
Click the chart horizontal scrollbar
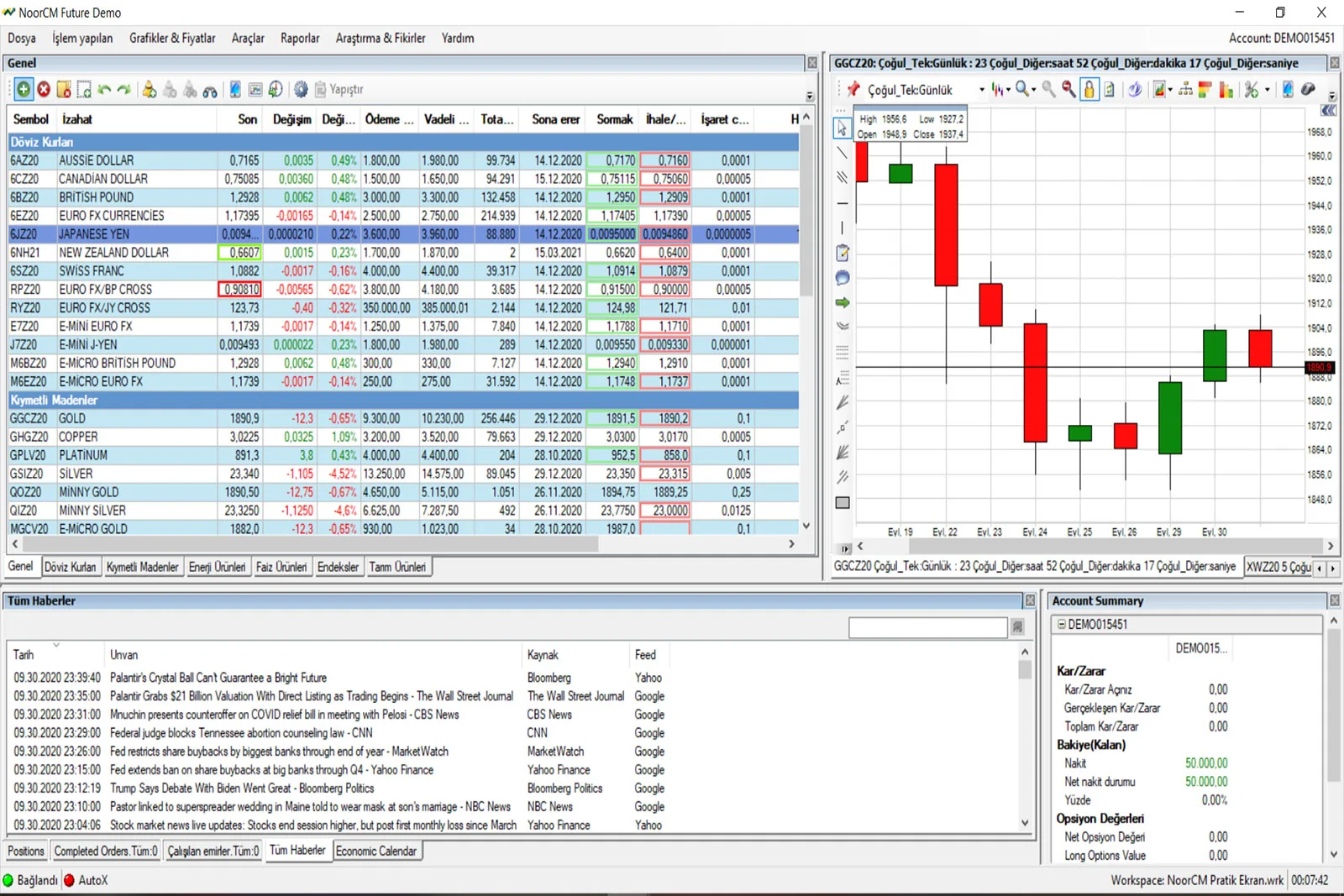coord(1092,546)
